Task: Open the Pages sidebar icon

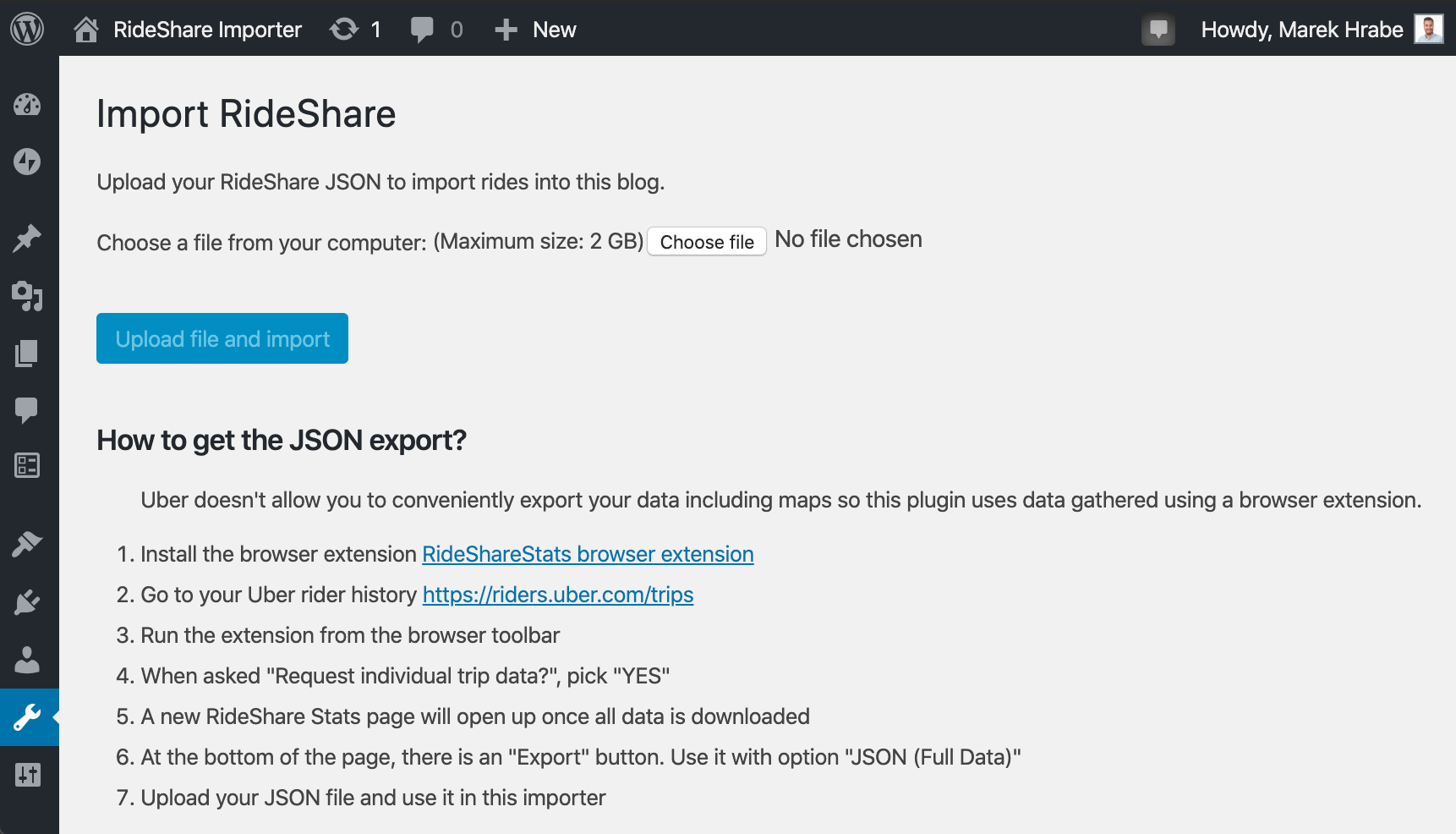Action: click(x=27, y=354)
